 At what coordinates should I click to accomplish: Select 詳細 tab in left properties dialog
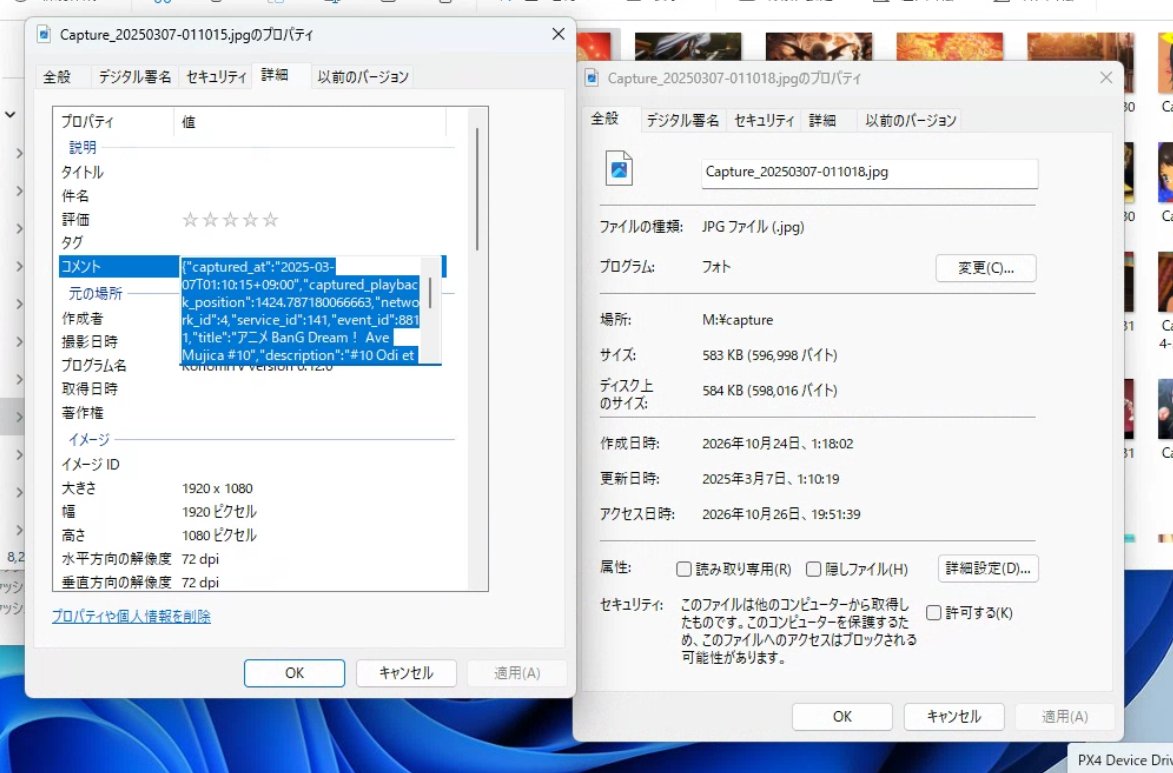point(275,75)
